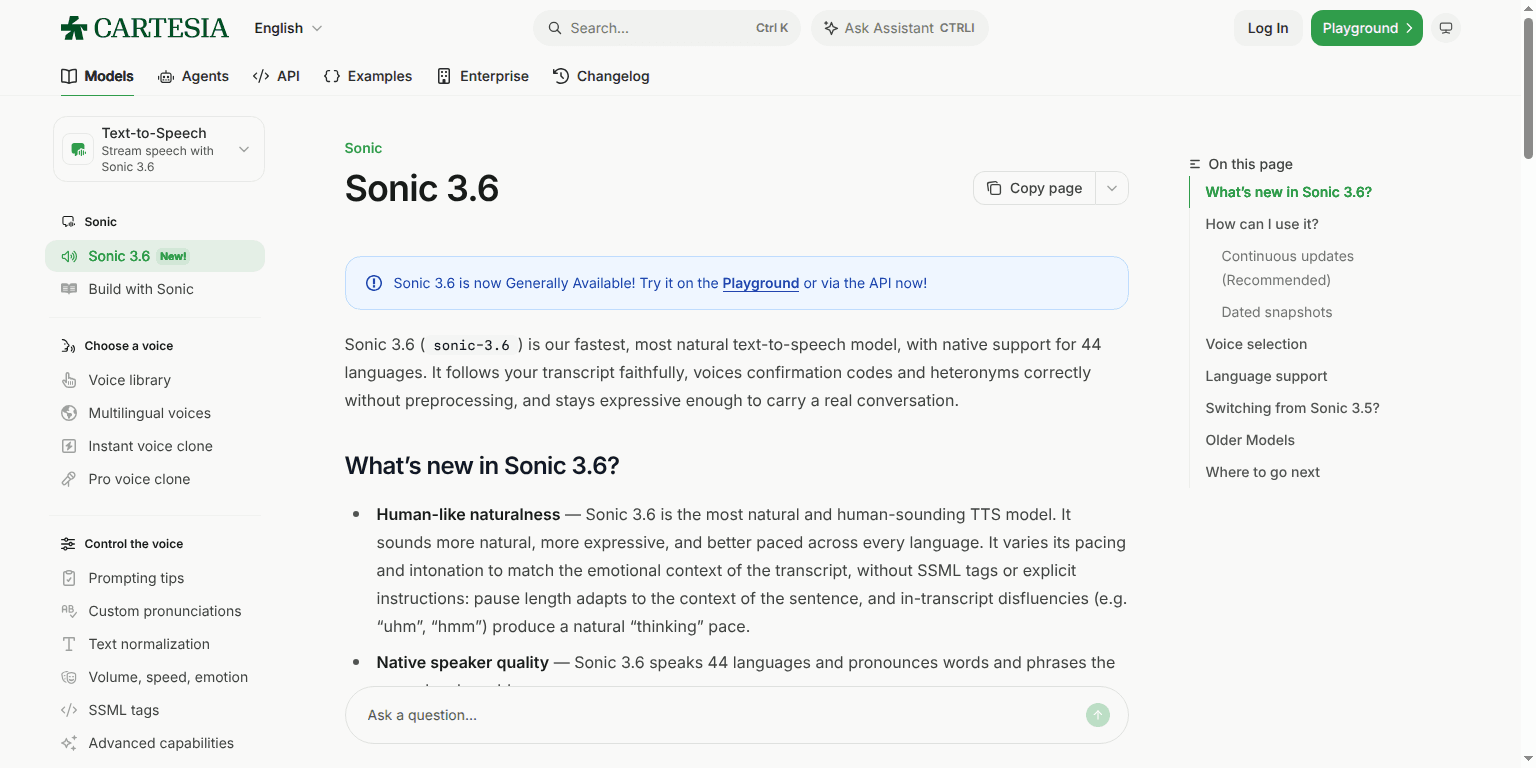Go to the Examples tab
The image size is (1536, 768).
click(368, 76)
